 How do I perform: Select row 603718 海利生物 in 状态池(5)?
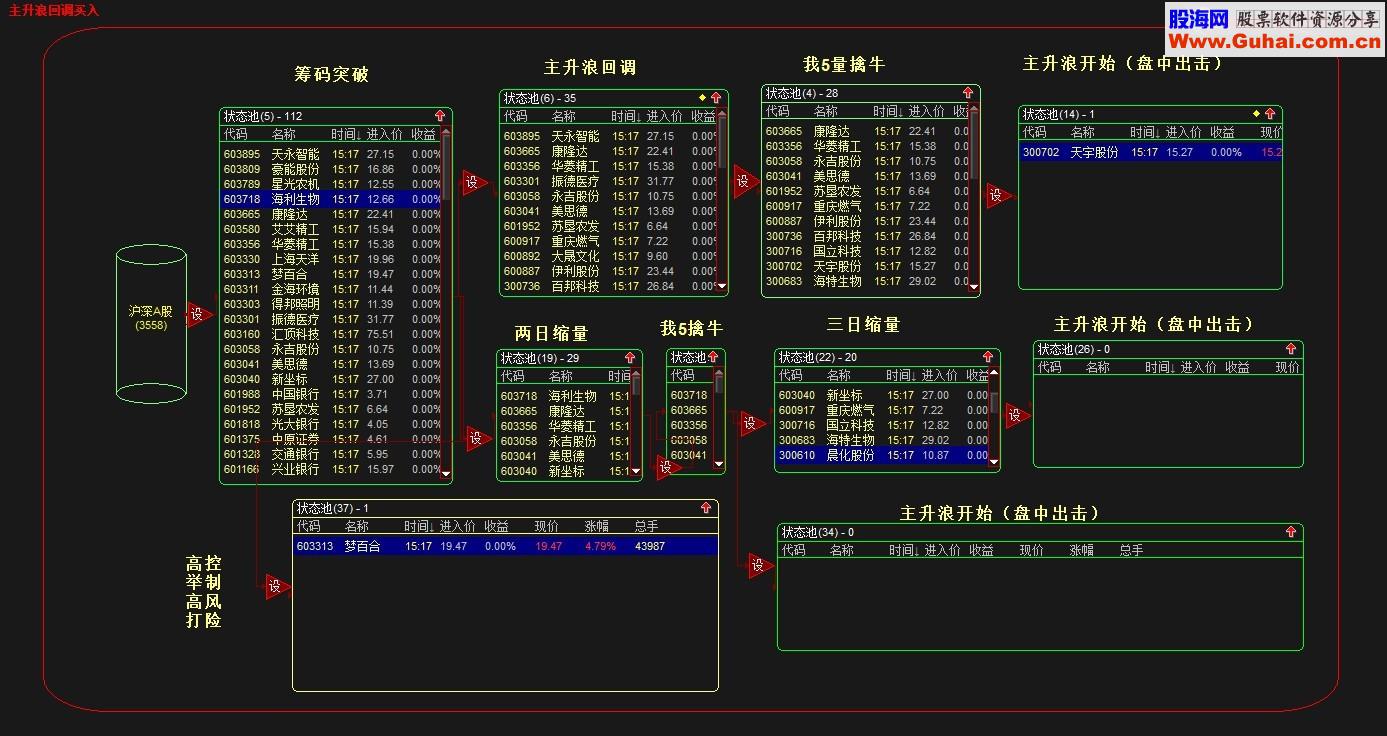click(x=331, y=199)
